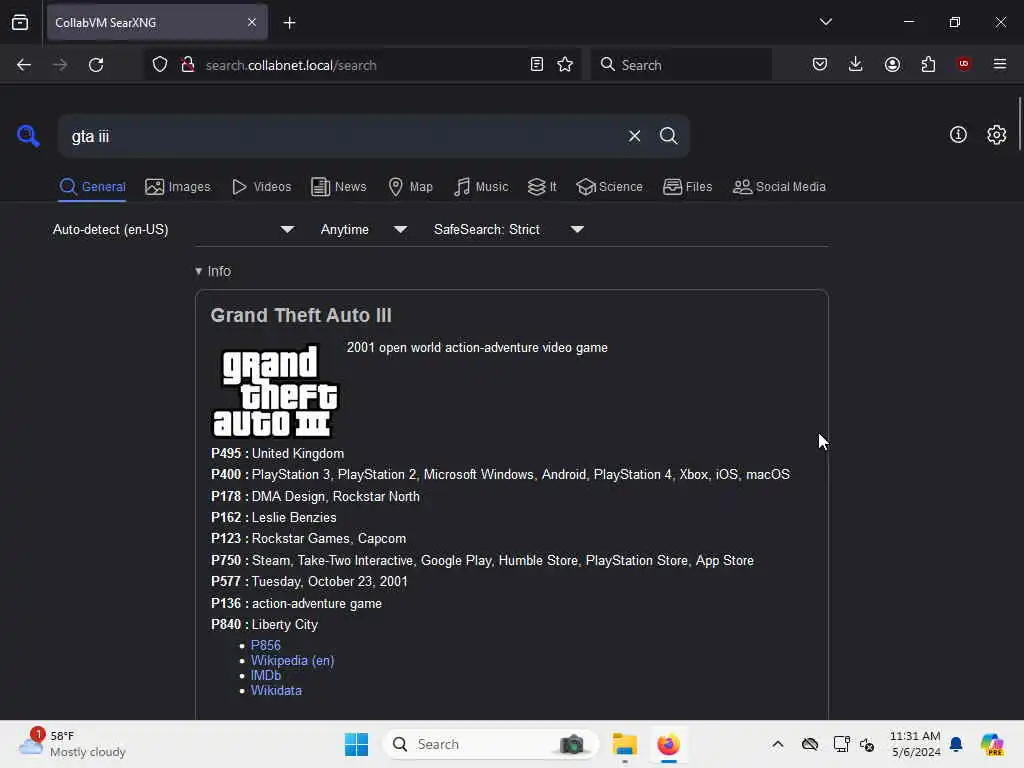
Task: Open the Pocket save icon
Action: point(820,64)
